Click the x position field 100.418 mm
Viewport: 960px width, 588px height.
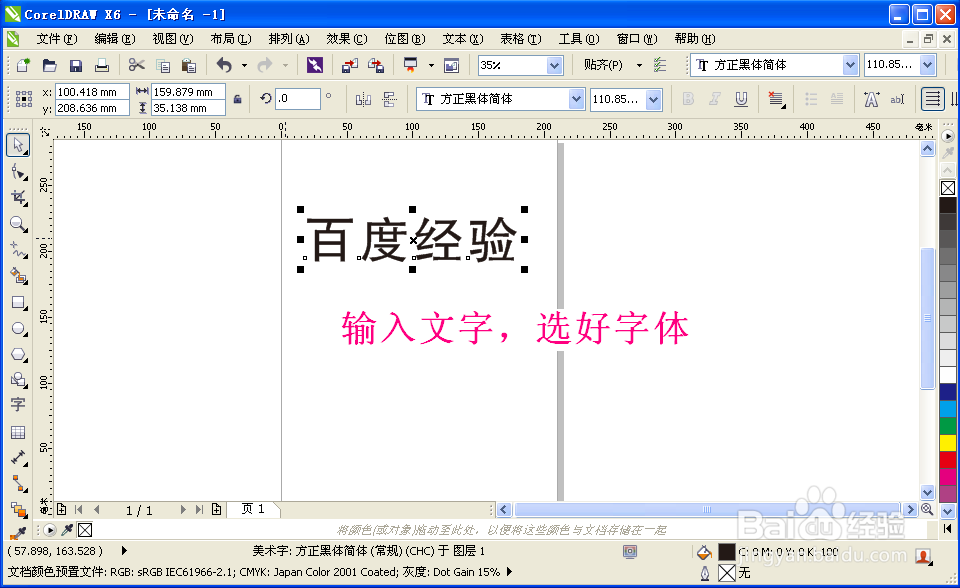tap(92, 92)
